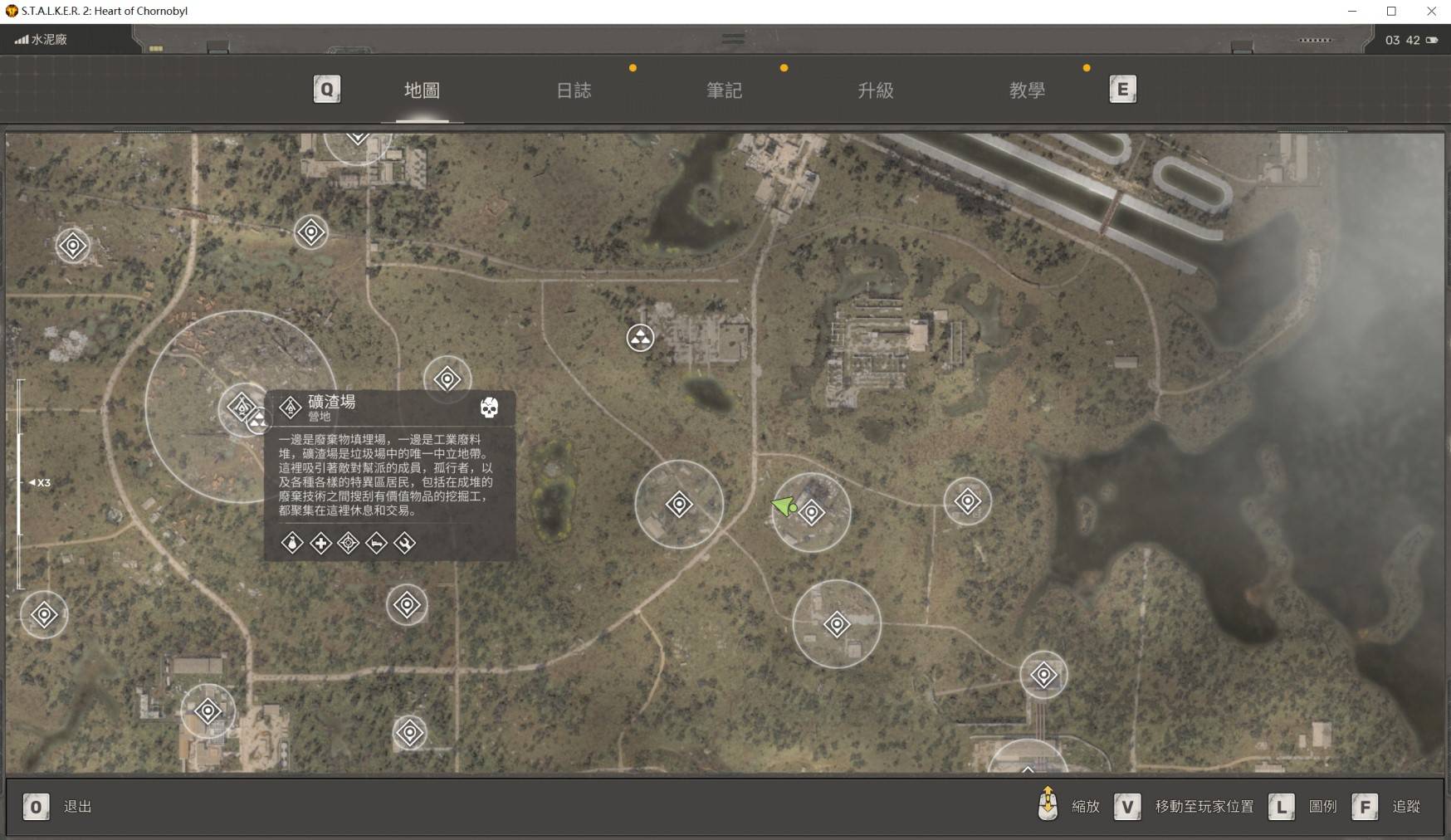Select location marker directly below the tooltip
The height and width of the screenshot is (840, 1451).
pos(407,605)
